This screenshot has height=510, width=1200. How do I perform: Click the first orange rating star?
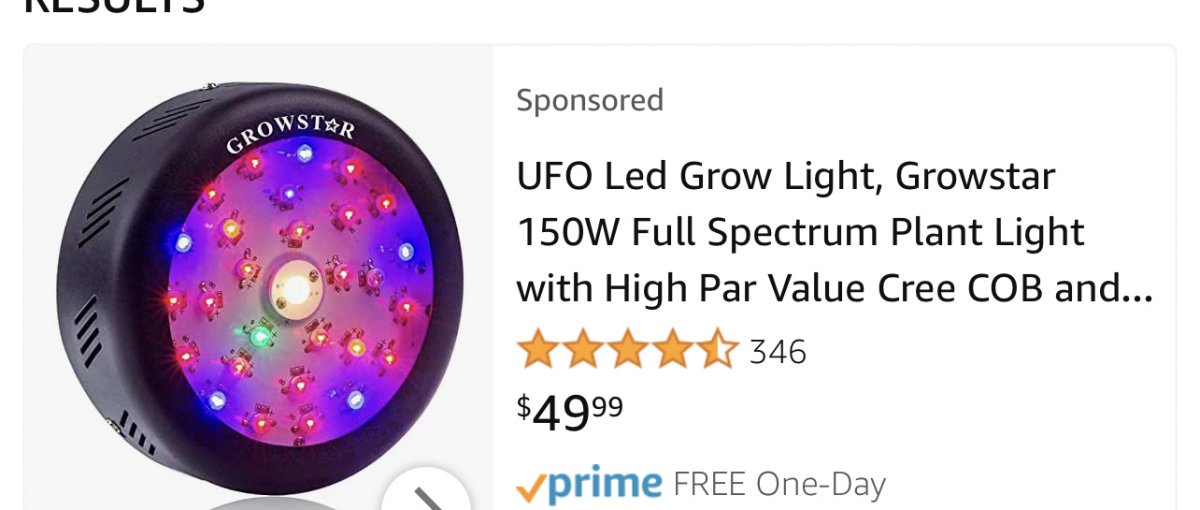click(x=537, y=351)
